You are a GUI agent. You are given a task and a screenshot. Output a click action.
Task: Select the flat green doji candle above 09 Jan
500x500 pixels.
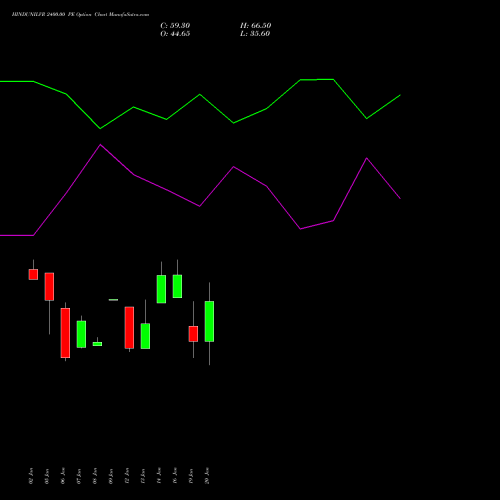(113, 300)
